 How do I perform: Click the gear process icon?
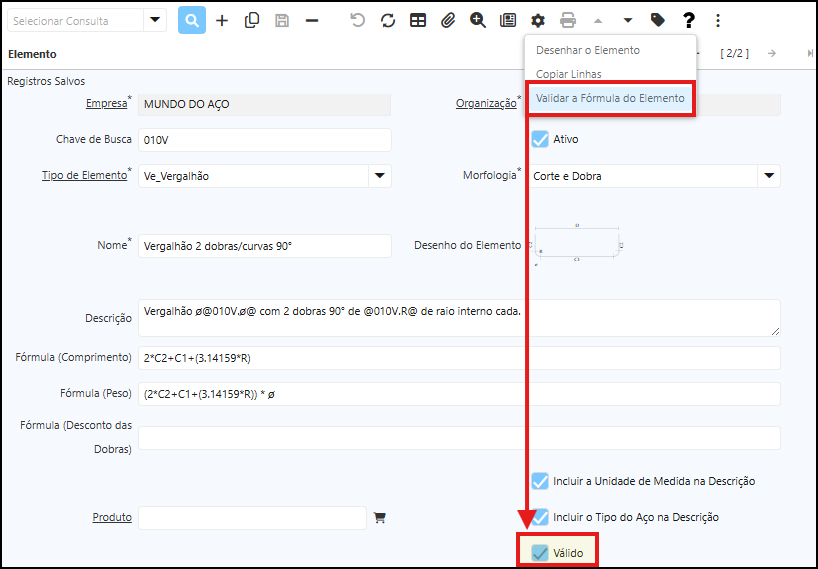(538, 20)
